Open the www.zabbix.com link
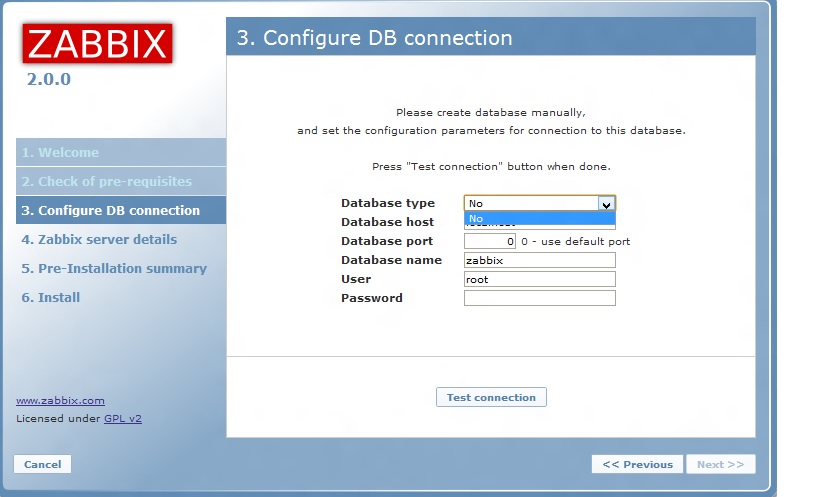The width and height of the screenshot is (819, 497). pos(60,400)
